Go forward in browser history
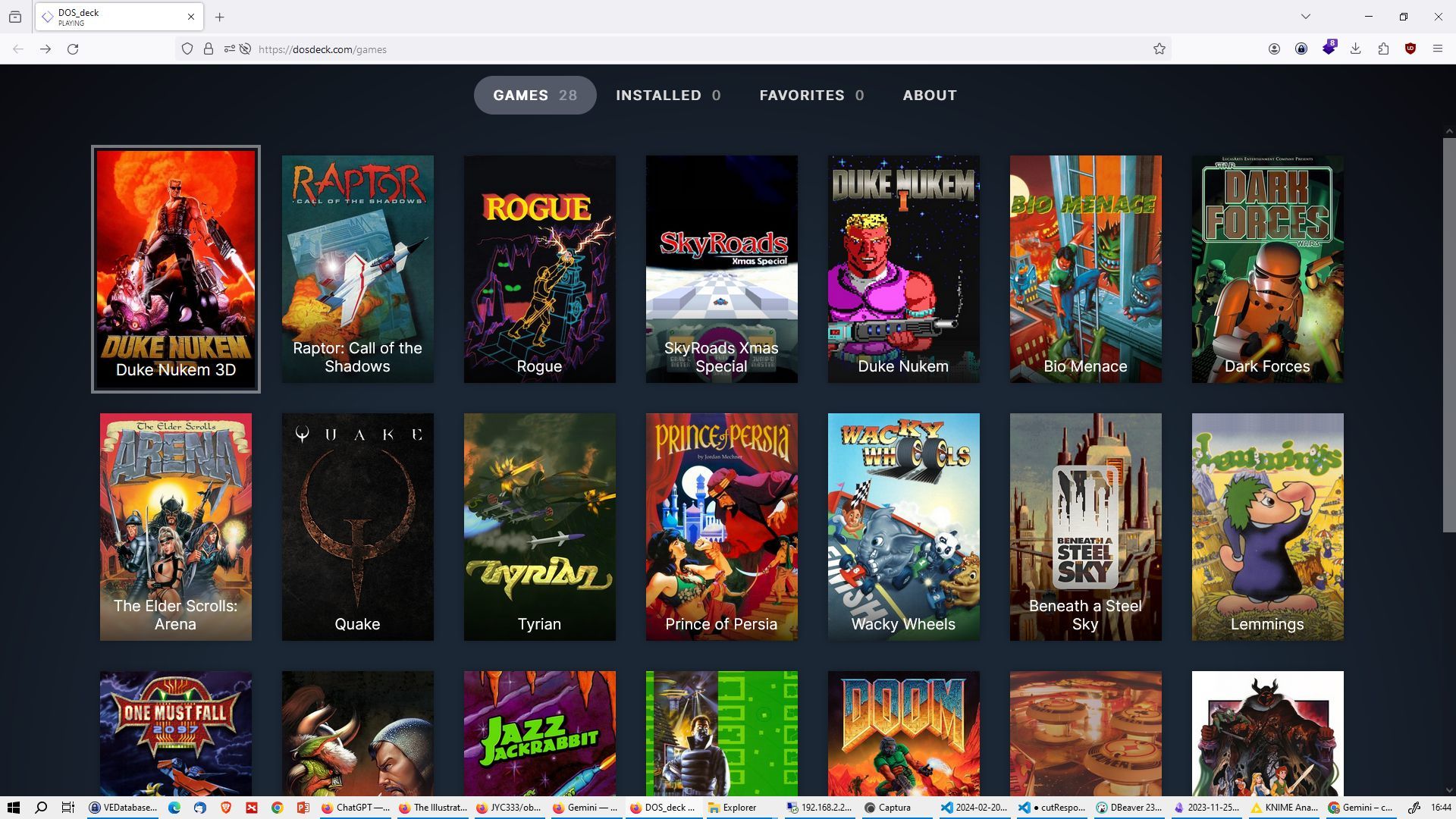 [x=45, y=49]
